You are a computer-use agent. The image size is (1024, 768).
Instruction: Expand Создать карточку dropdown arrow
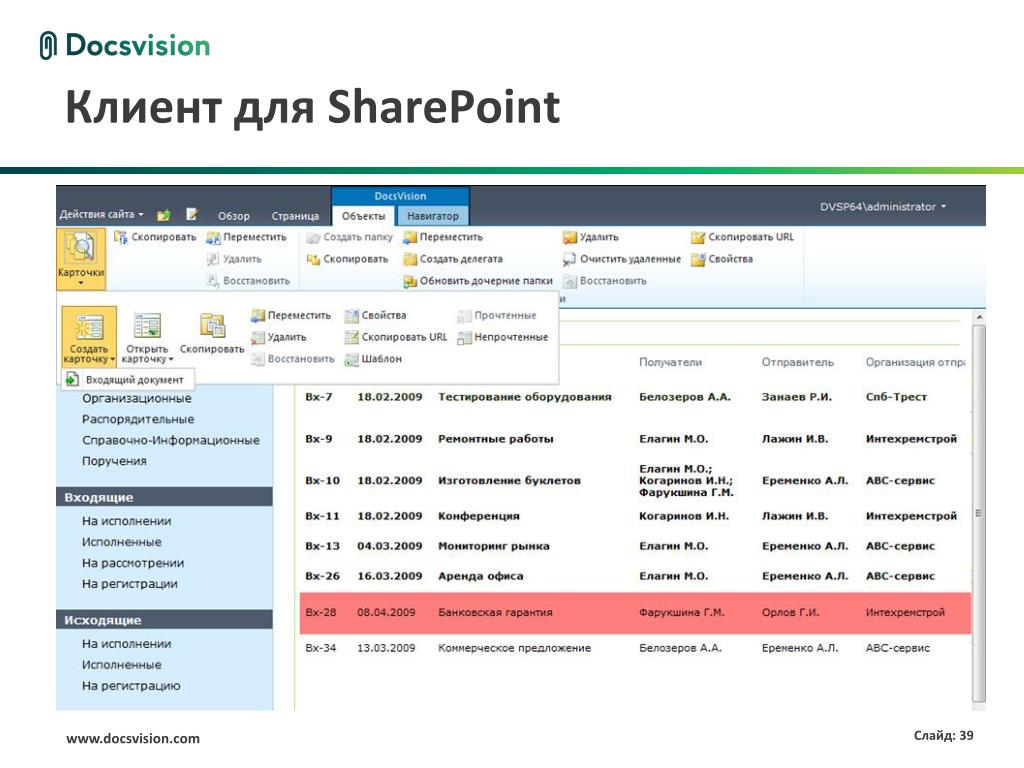click(112, 359)
